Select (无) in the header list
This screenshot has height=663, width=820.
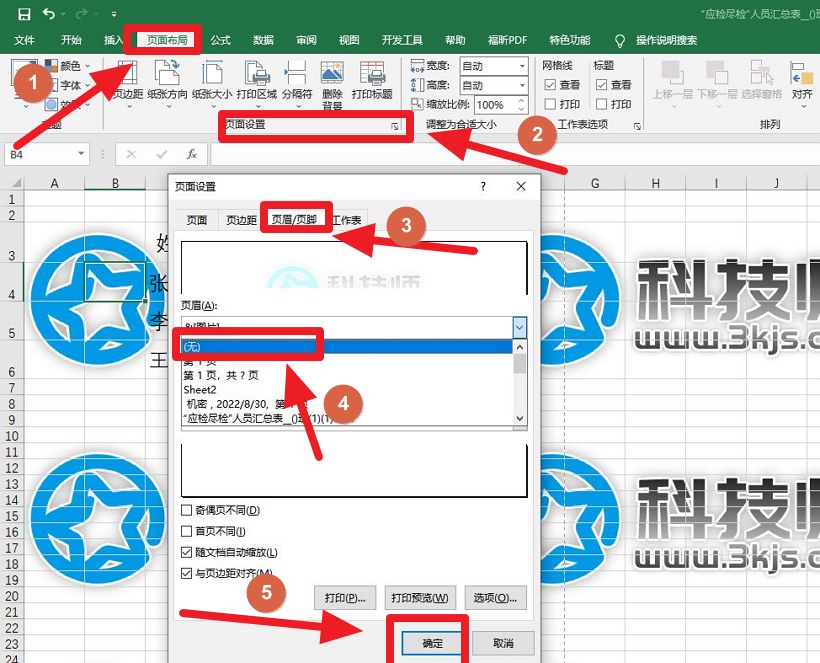[347, 347]
